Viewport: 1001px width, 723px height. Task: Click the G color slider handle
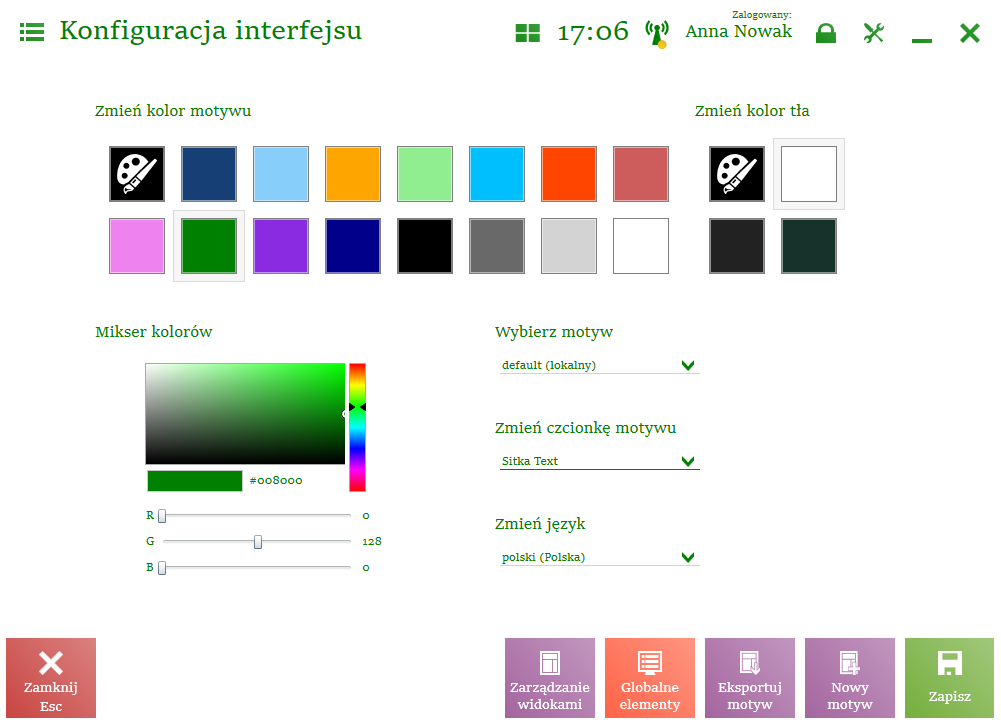(x=258, y=542)
